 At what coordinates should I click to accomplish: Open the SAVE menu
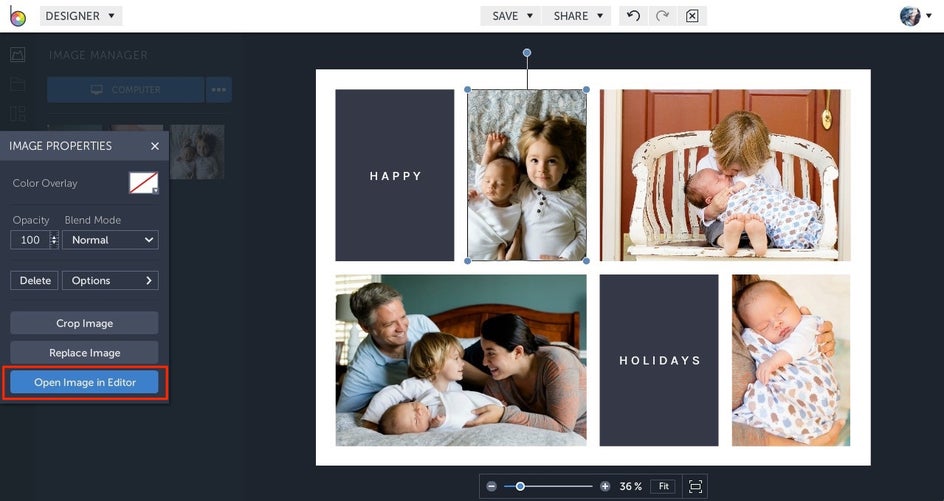click(511, 16)
